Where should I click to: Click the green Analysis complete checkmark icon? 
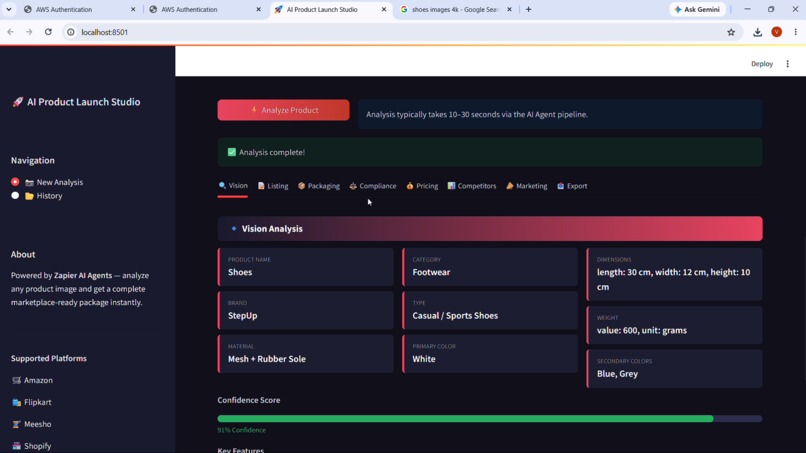coord(232,152)
